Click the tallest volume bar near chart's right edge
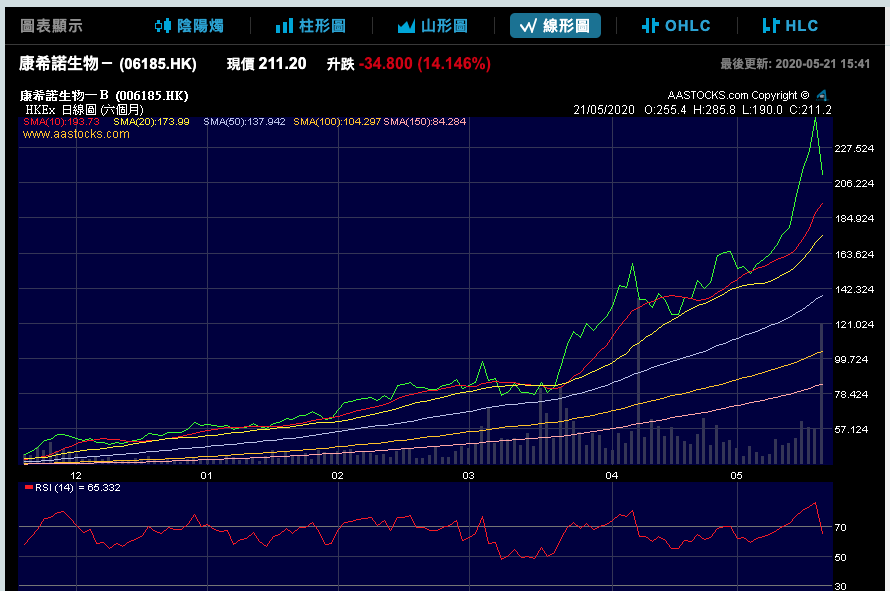This screenshot has height=591, width=890. [821, 393]
